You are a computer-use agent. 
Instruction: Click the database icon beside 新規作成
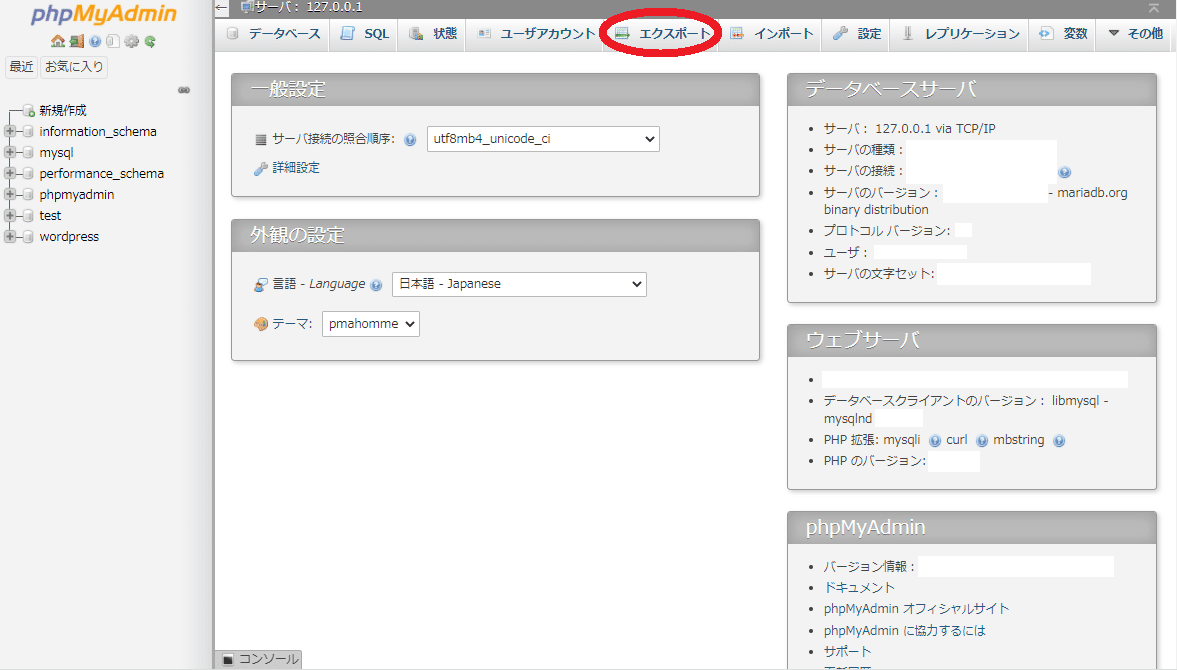[29, 111]
